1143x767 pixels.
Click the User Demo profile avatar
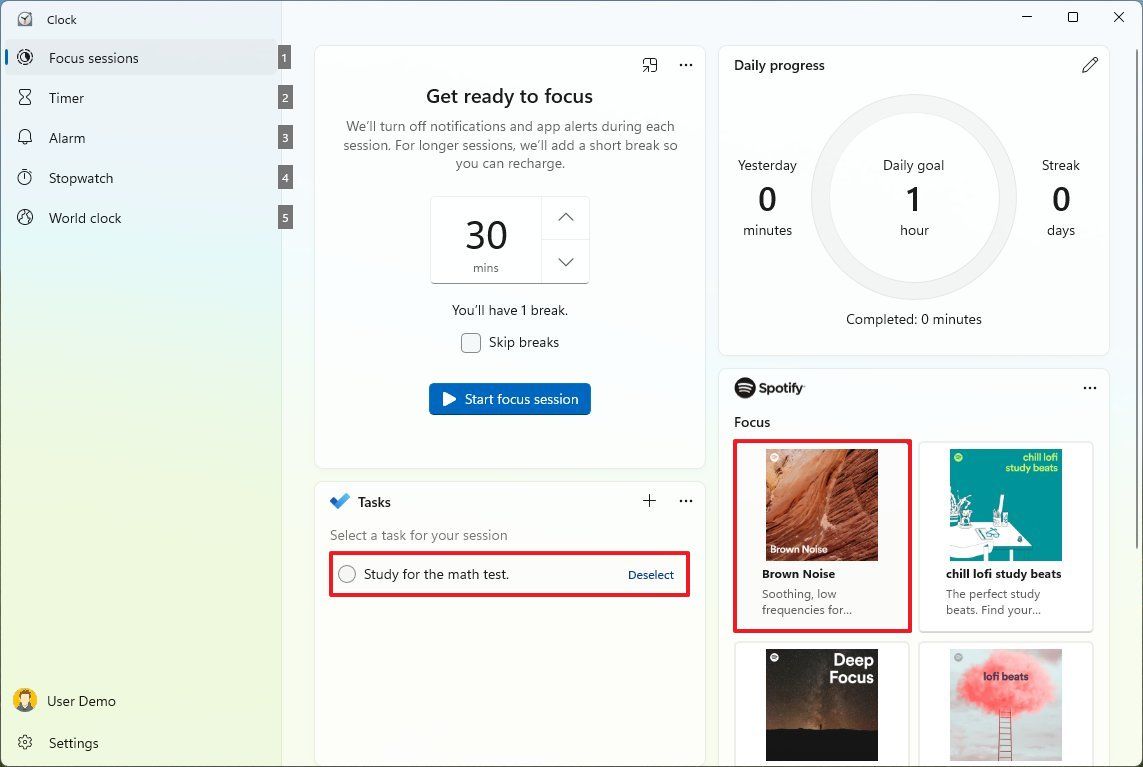tap(25, 701)
